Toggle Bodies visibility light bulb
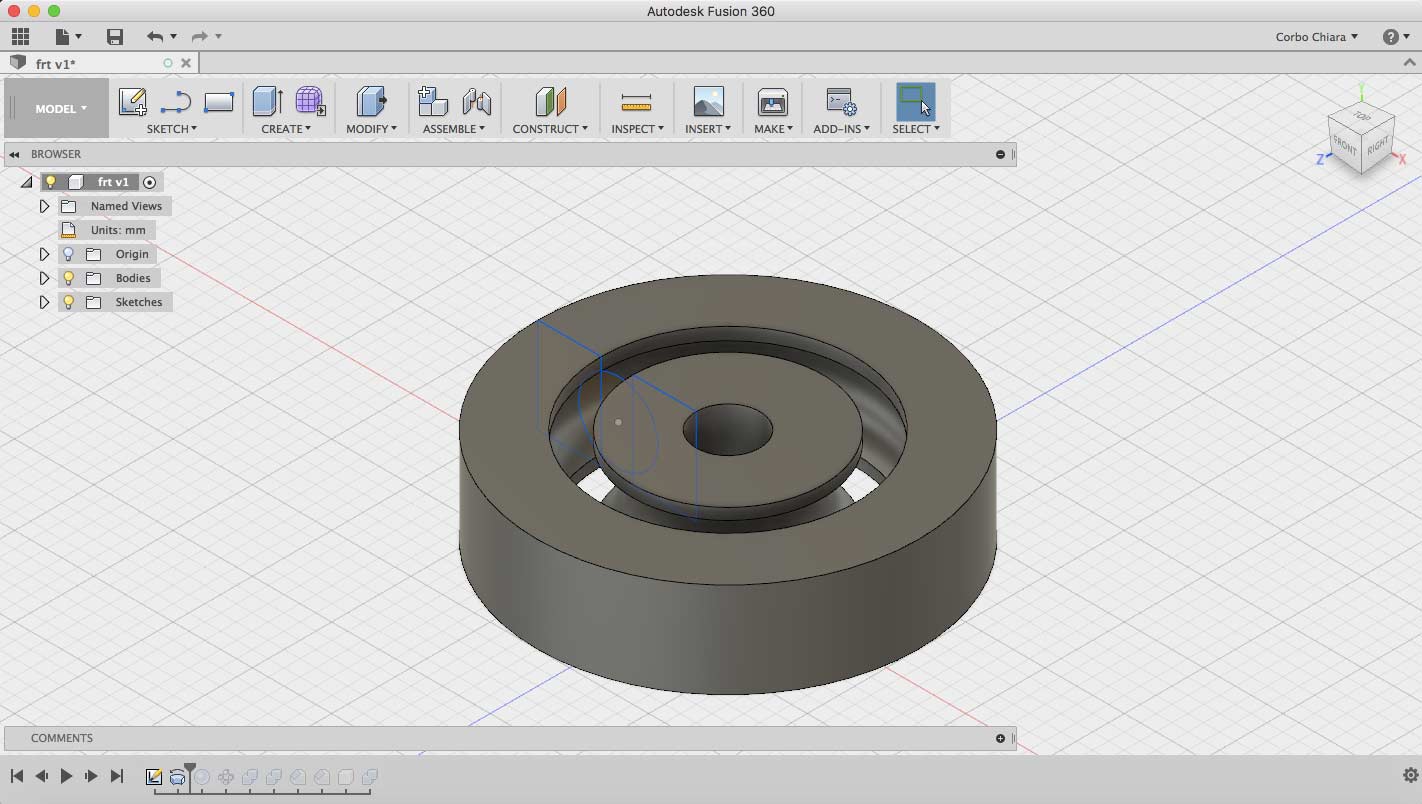 [x=68, y=278]
